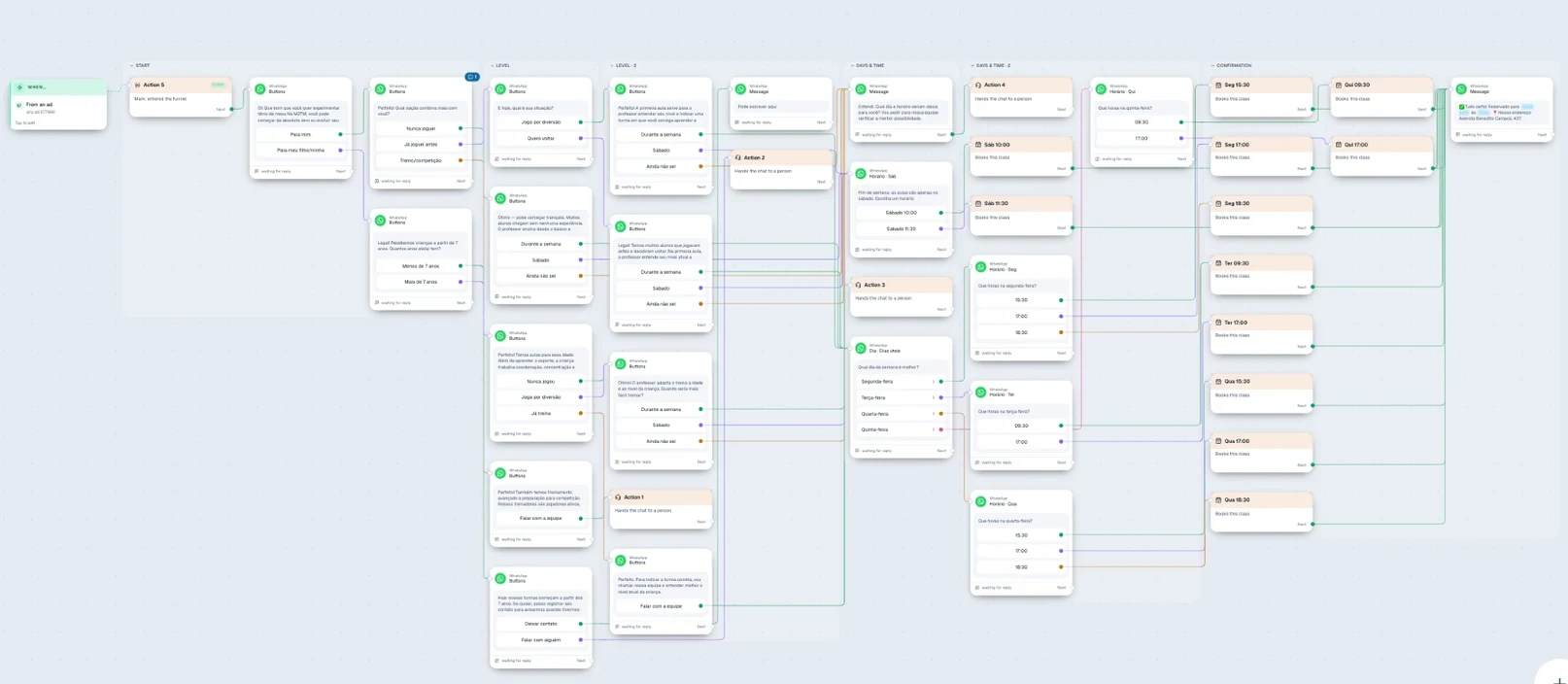Viewport: 1568px width, 684px height.
Task: Select the Treino/competição option
Action: point(421,160)
